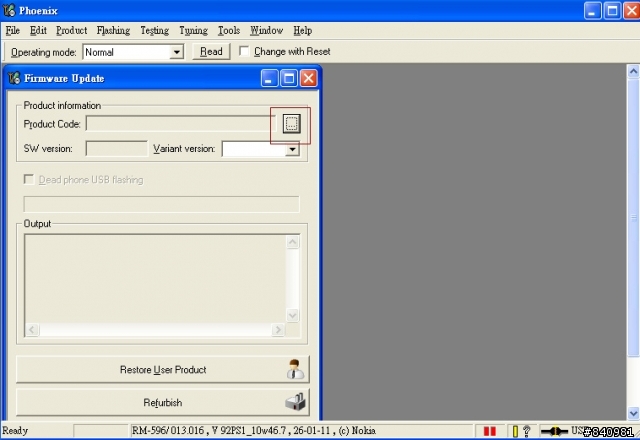Viewport: 640px width, 440px height.
Task: Open the File menu
Action: tap(13, 31)
